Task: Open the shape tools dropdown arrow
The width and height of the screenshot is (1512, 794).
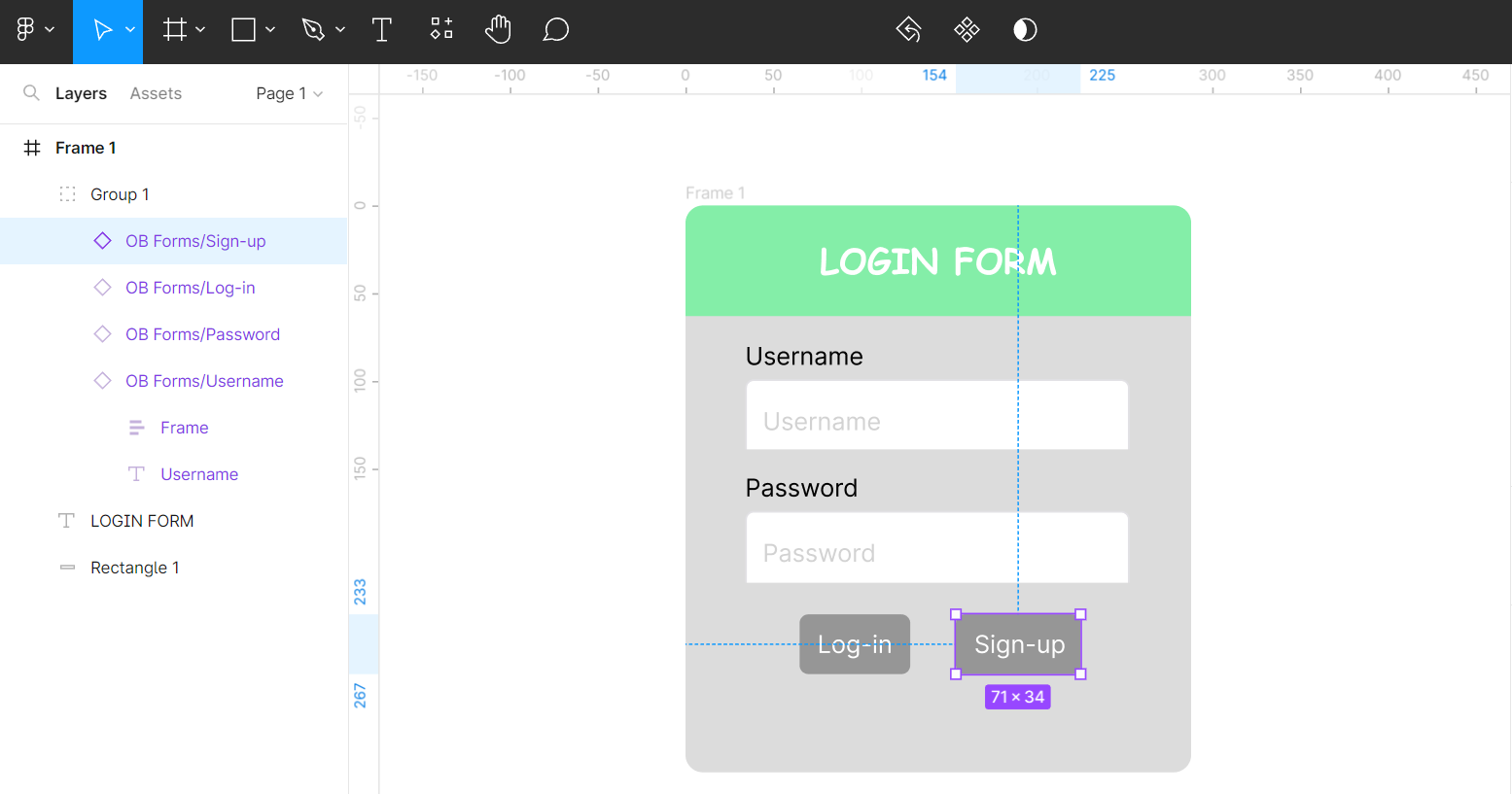Action: click(x=270, y=30)
